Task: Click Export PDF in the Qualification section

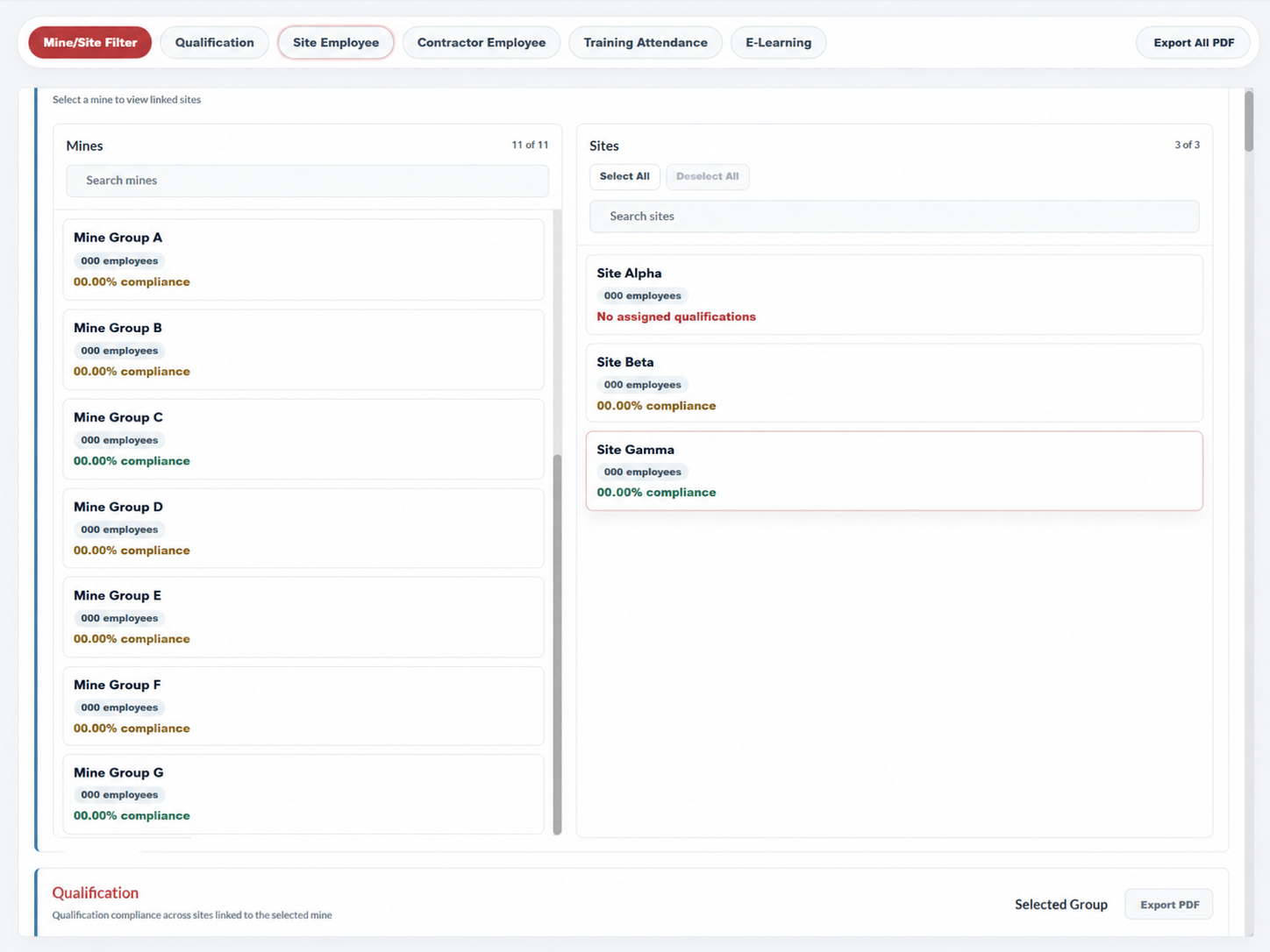Action: (1169, 905)
